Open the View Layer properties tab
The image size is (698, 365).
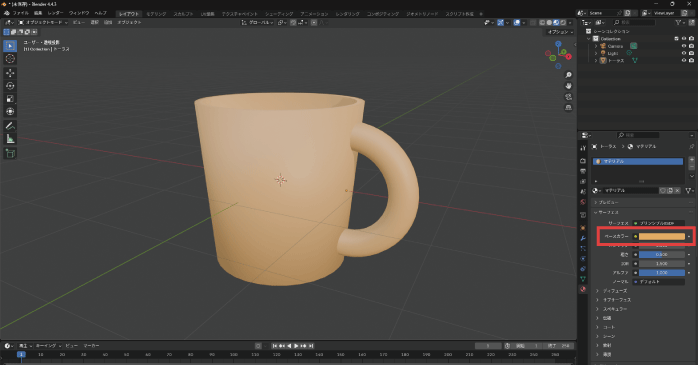583,181
